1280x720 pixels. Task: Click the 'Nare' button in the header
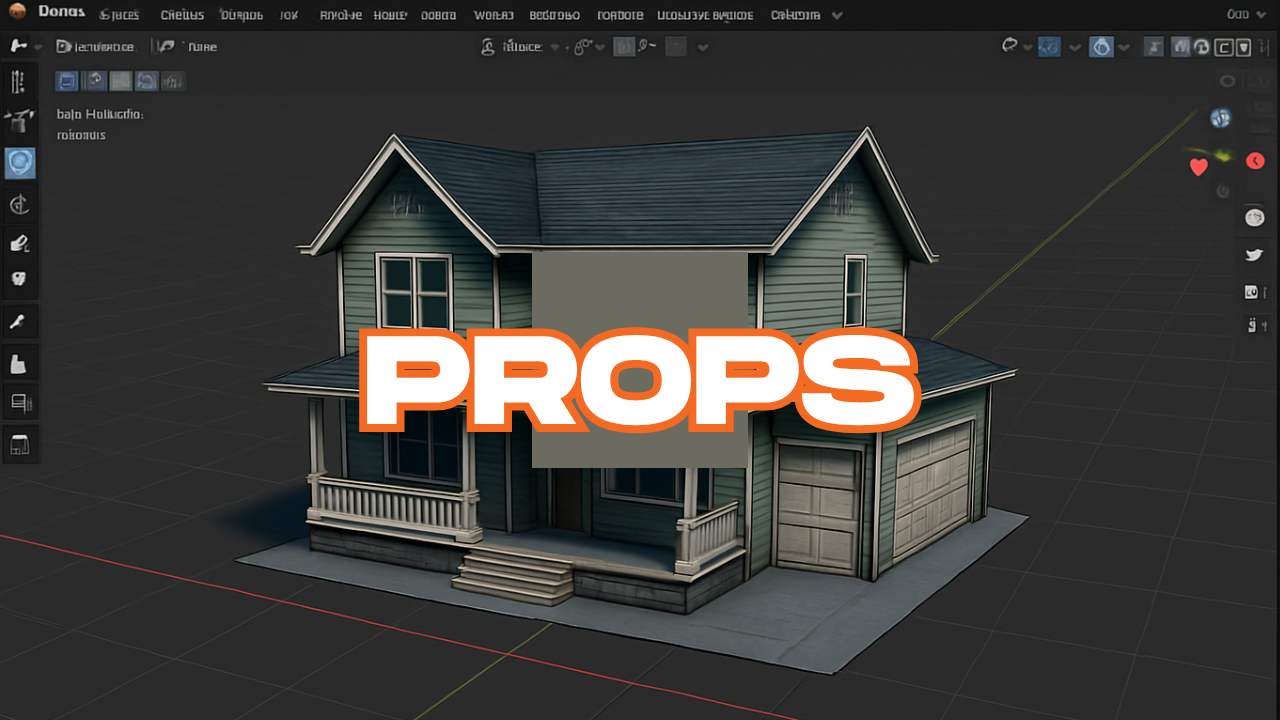[201, 47]
